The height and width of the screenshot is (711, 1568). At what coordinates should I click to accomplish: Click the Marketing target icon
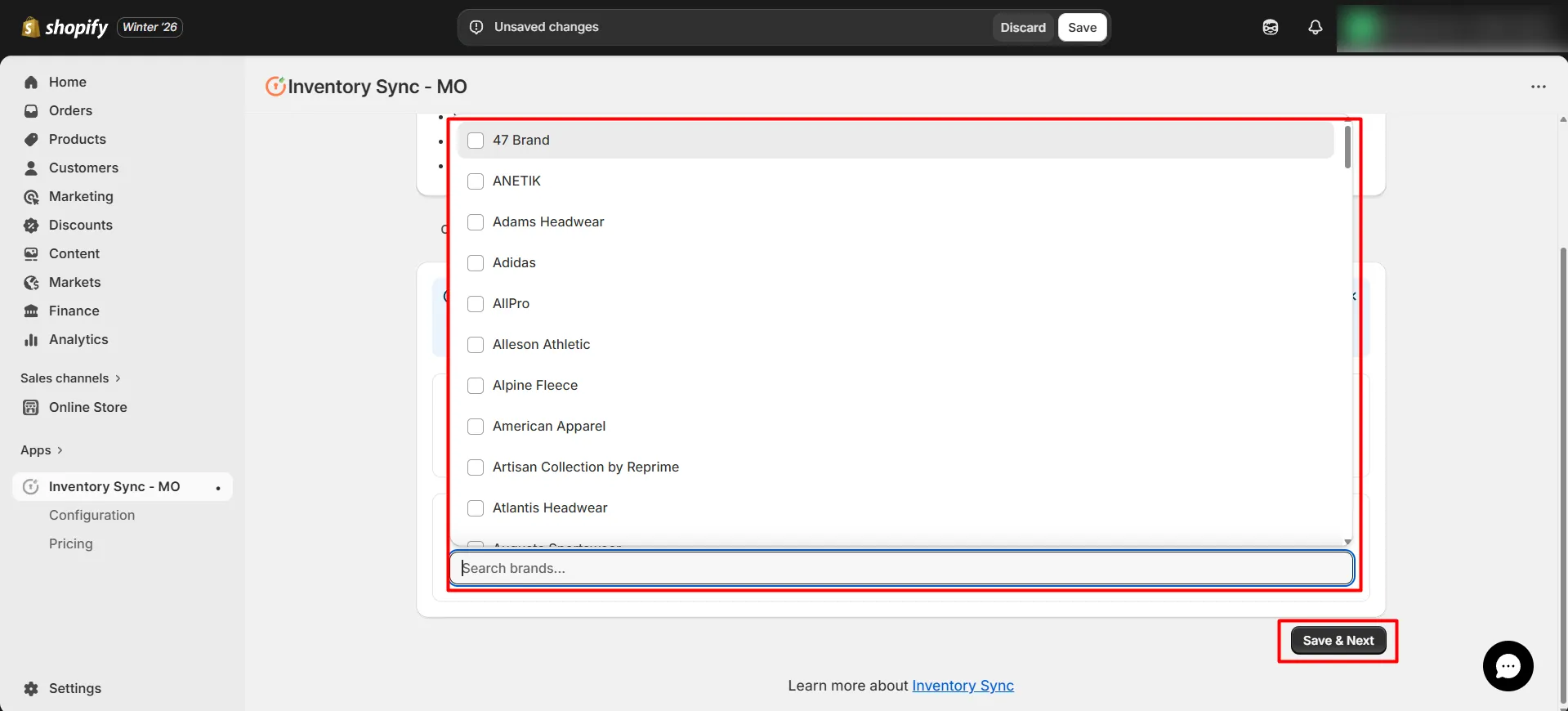tap(31, 196)
